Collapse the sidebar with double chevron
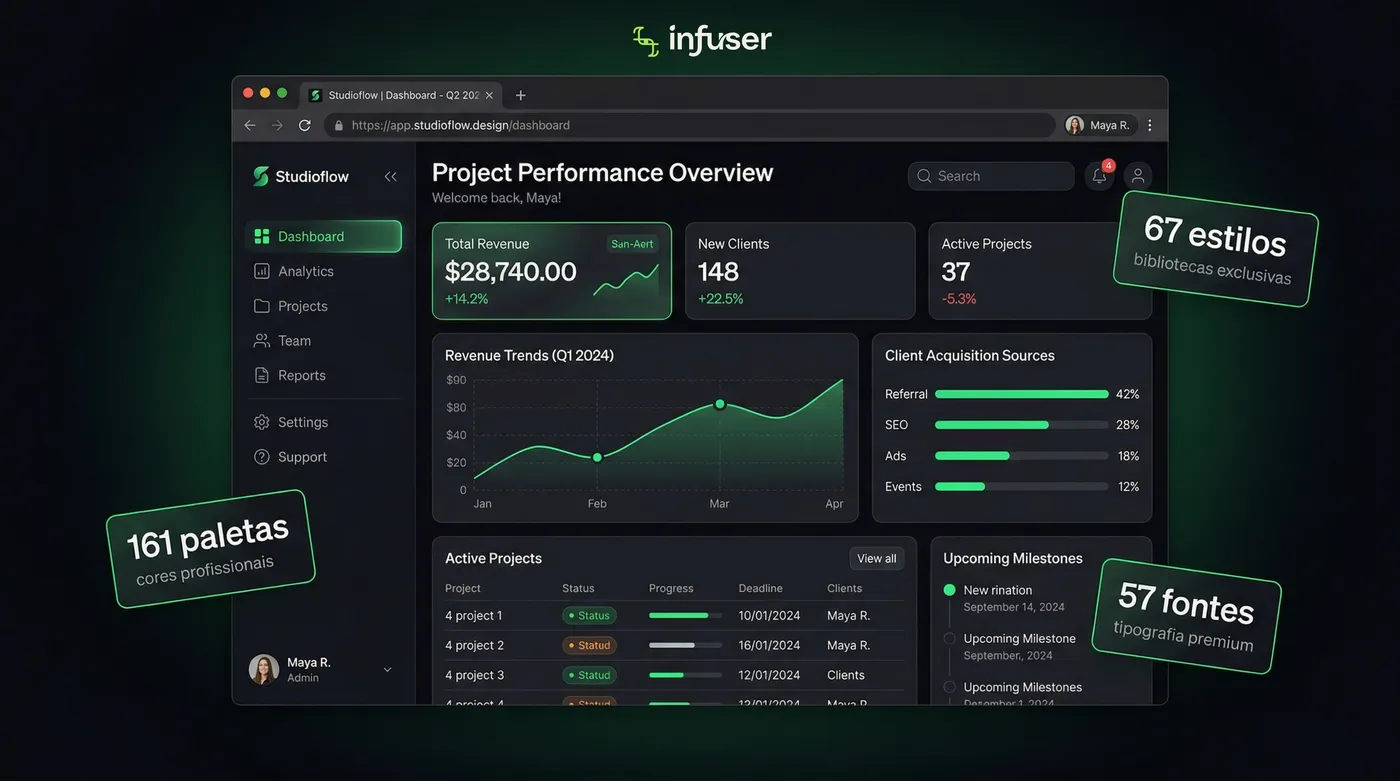Image resolution: width=1400 pixels, height=781 pixels. pos(391,177)
